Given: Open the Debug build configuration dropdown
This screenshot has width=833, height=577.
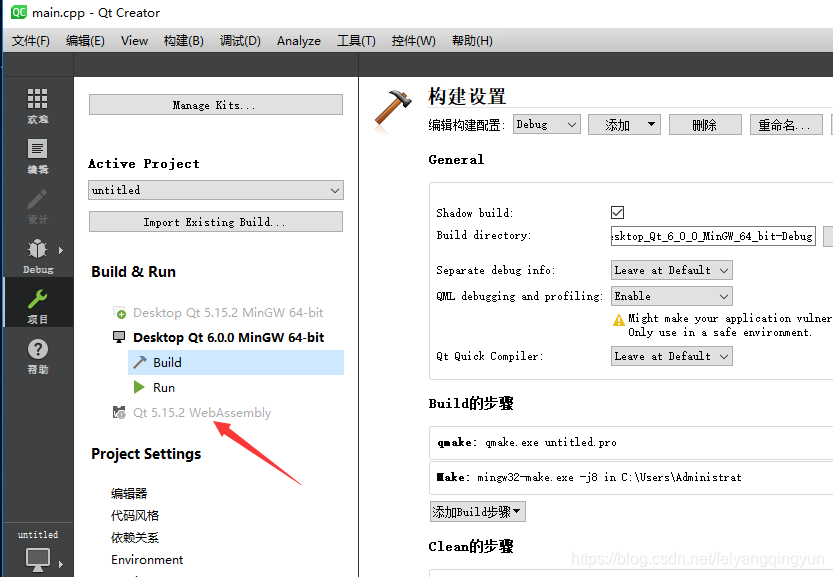Looking at the screenshot, I should click(546, 125).
